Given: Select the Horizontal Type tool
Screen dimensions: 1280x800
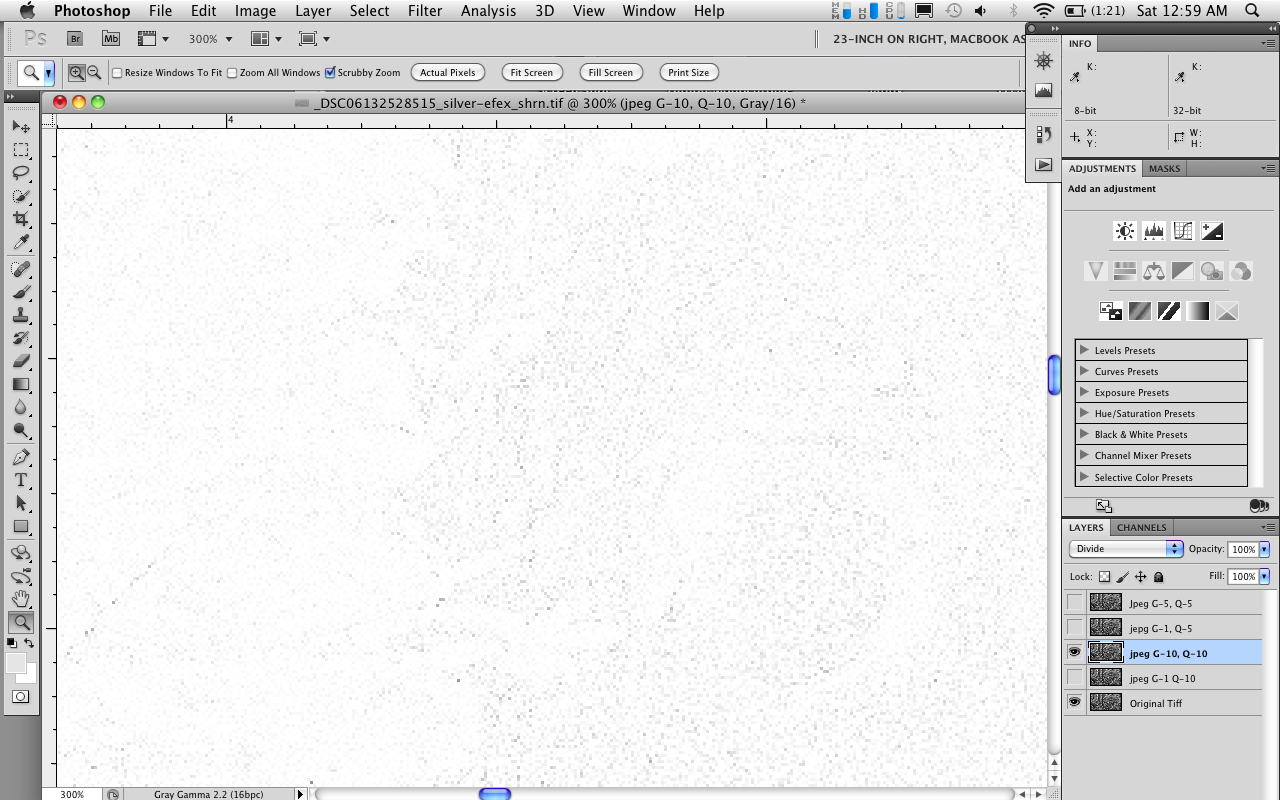Looking at the screenshot, I should point(21,480).
